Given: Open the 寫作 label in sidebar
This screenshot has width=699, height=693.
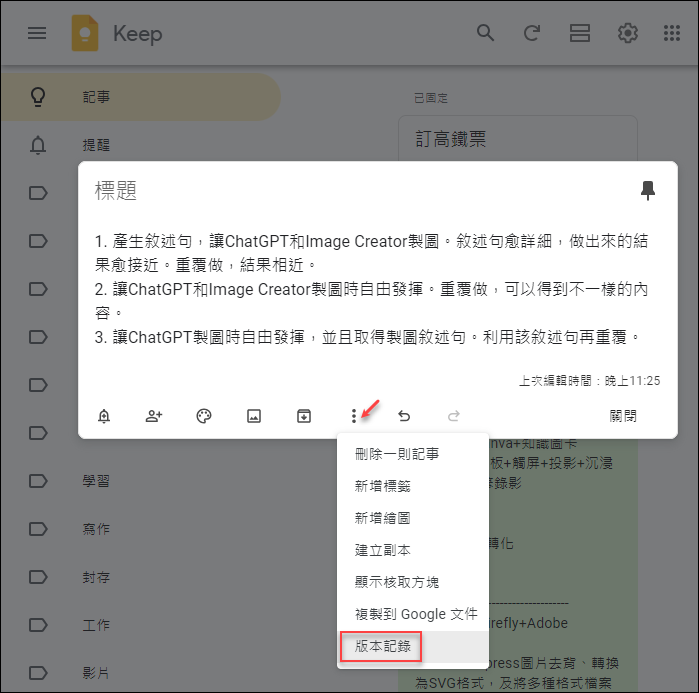Looking at the screenshot, I should pyautogui.click(x=96, y=529).
